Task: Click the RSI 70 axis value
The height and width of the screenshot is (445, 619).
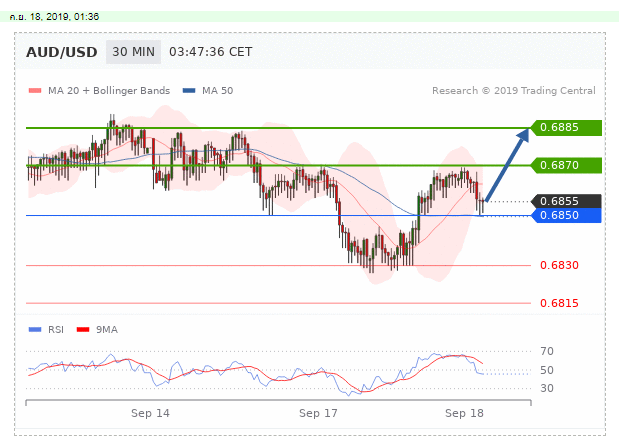Action: pyautogui.click(x=547, y=351)
